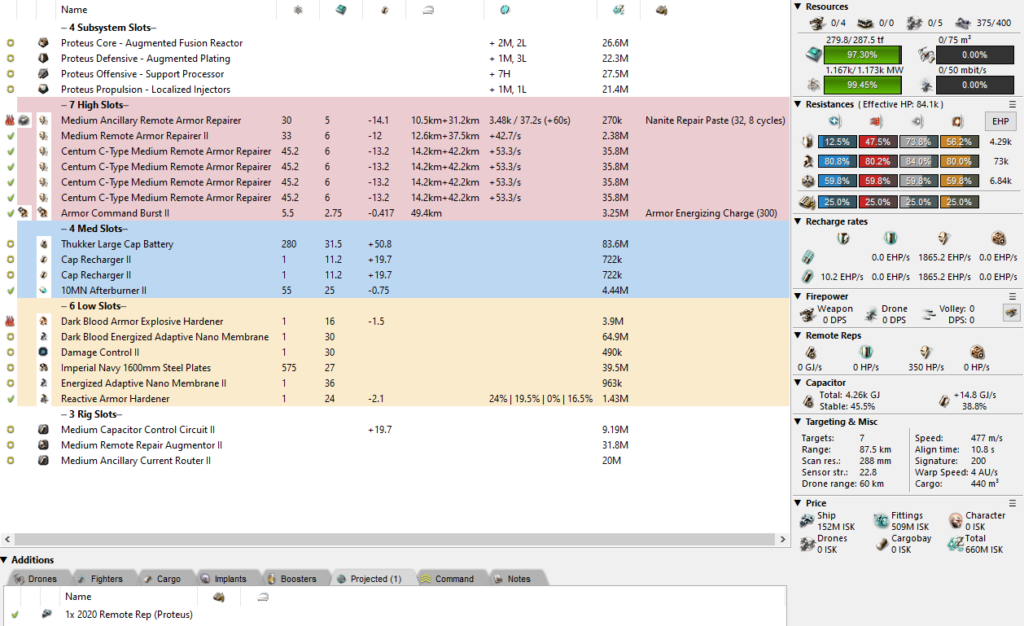
Task: Toggle state of Medium Remote Armor Repairer II
Action: 11,136
